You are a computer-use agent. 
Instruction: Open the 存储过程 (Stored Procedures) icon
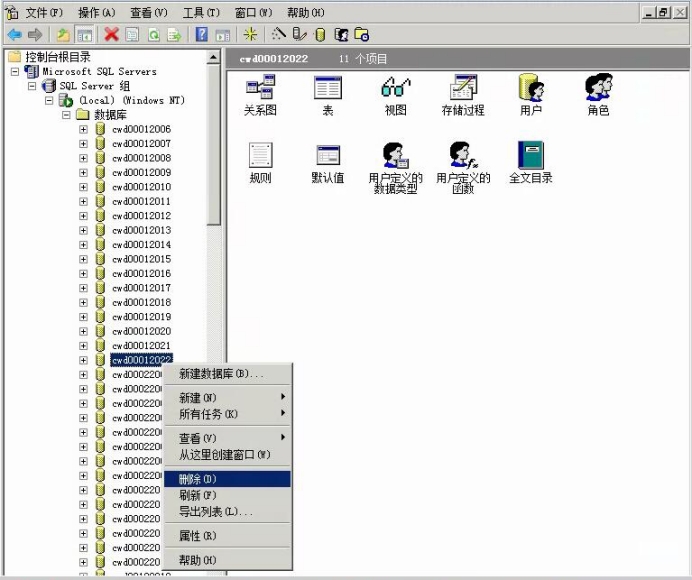[x=463, y=89]
